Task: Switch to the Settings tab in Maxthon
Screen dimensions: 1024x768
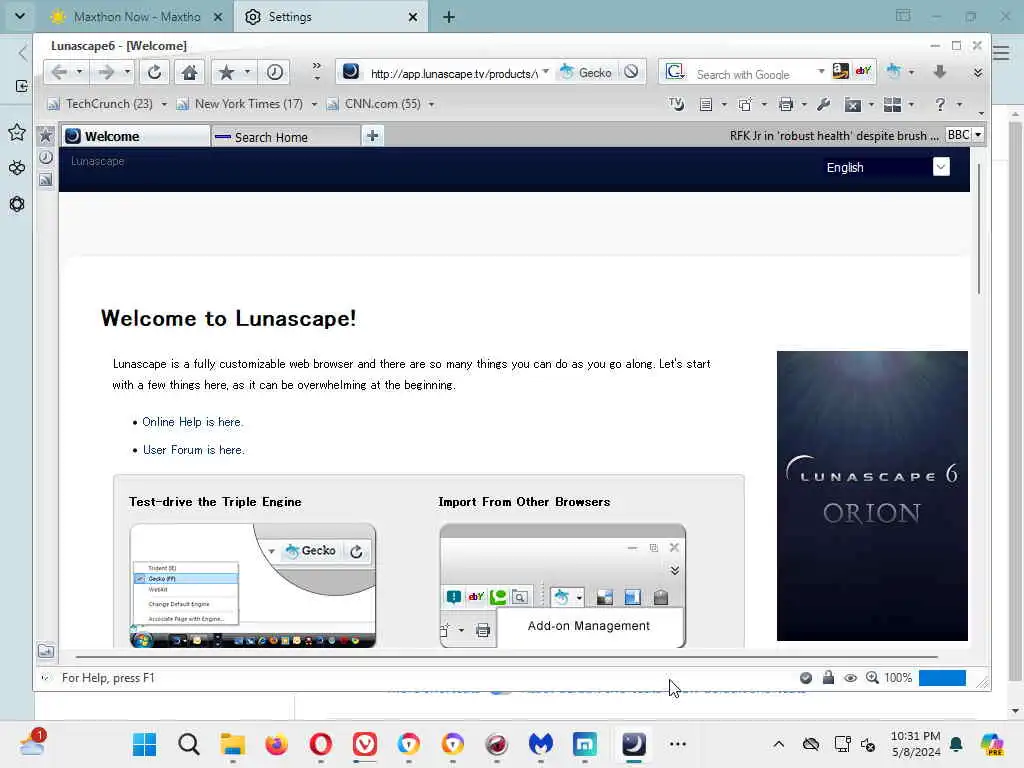Action: click(332, 17)
